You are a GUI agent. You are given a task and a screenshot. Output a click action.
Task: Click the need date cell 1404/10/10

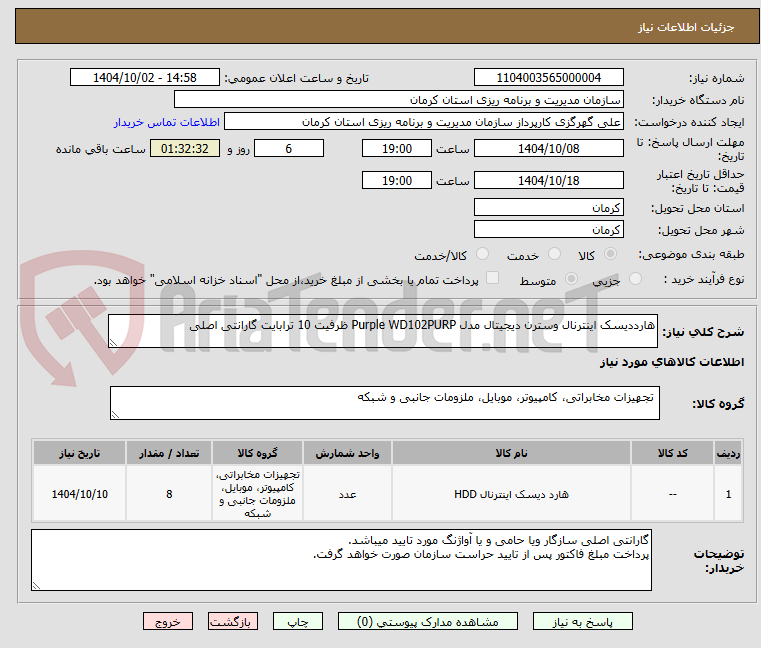[80, 494]
